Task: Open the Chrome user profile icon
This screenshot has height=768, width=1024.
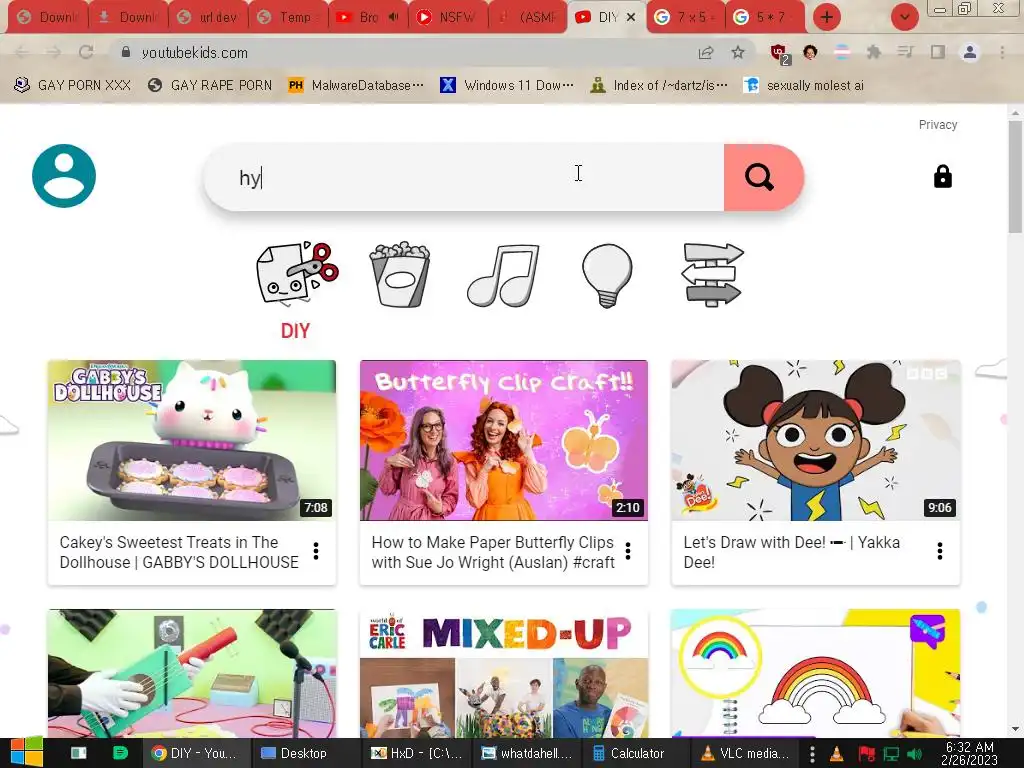Action: [970, 52]
